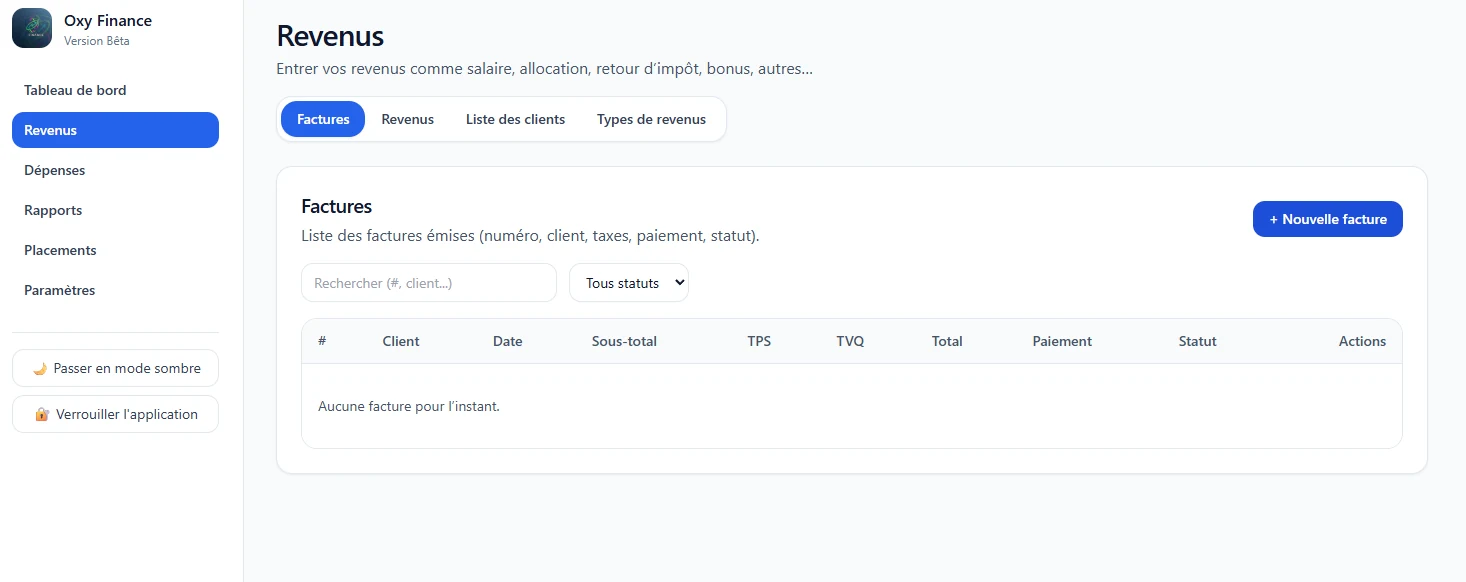Create a new invoice with Nouvelle facture

[1328, 219]
